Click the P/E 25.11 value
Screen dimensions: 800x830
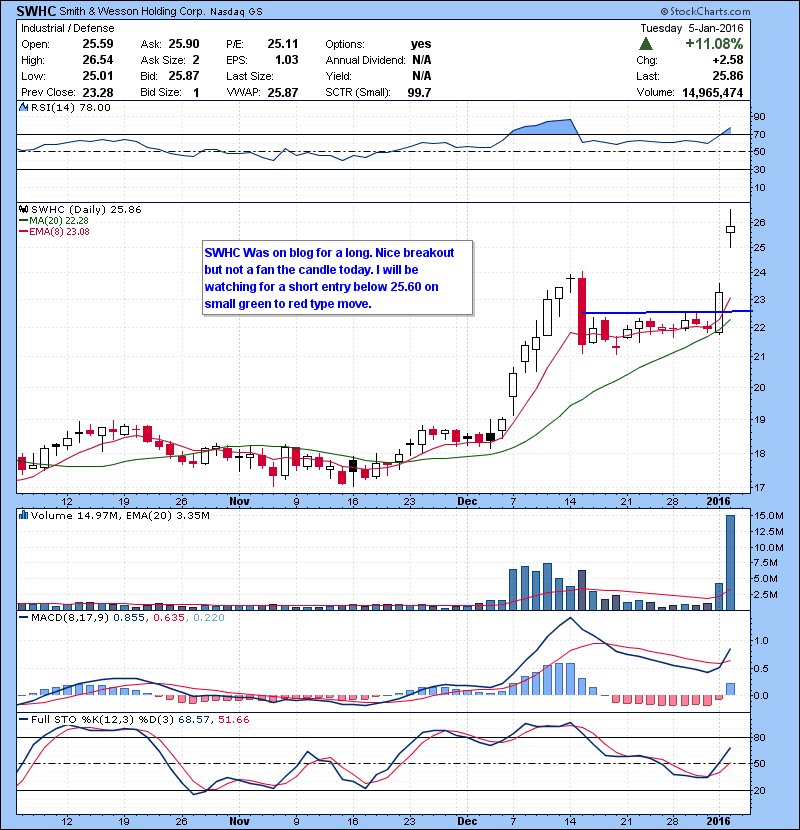283,44
